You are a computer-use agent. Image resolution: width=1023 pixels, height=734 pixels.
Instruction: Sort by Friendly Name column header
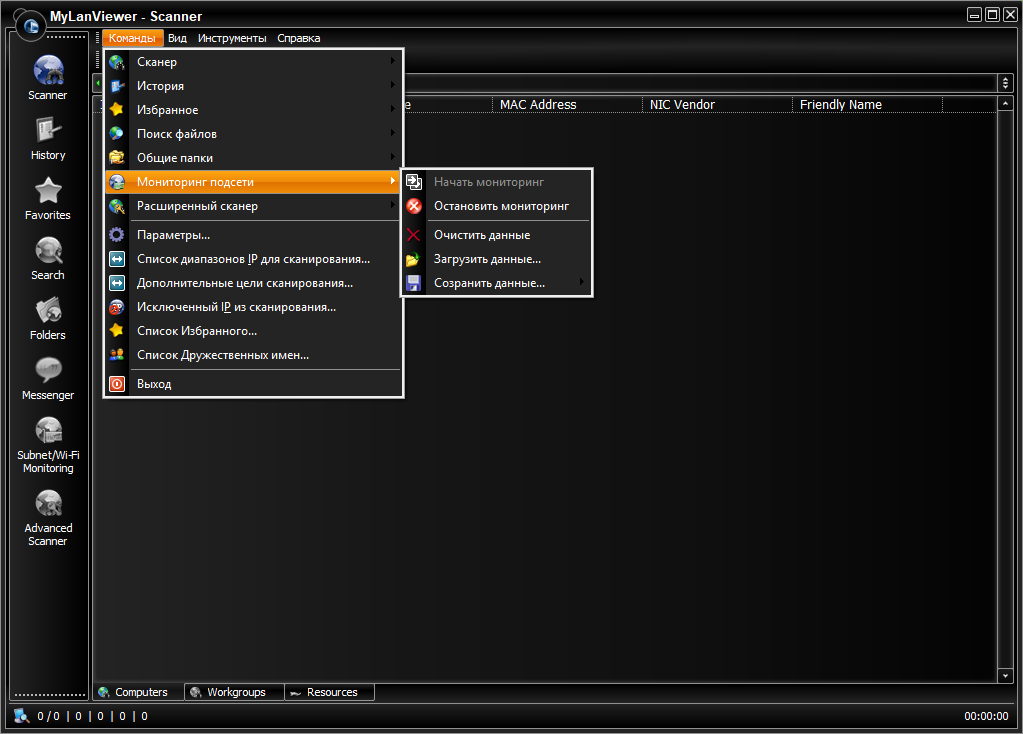coord(867,104)
